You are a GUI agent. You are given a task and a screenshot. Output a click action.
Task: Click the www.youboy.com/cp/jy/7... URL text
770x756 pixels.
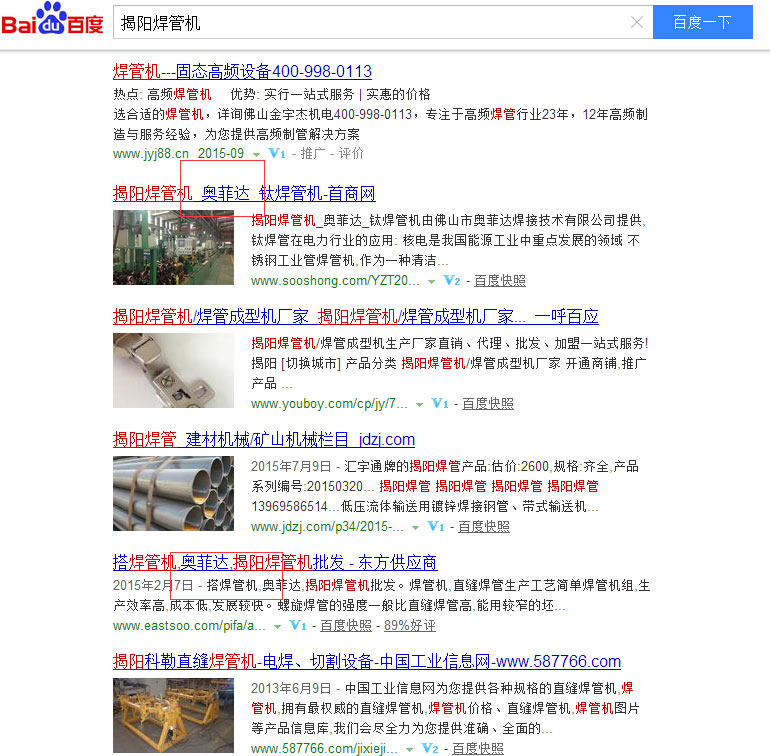pos(329,403)
